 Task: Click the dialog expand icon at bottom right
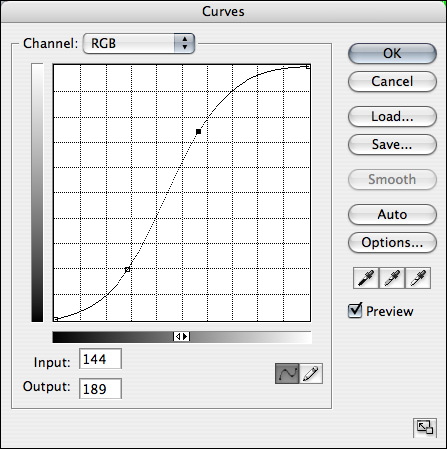[x=425, y=427]
